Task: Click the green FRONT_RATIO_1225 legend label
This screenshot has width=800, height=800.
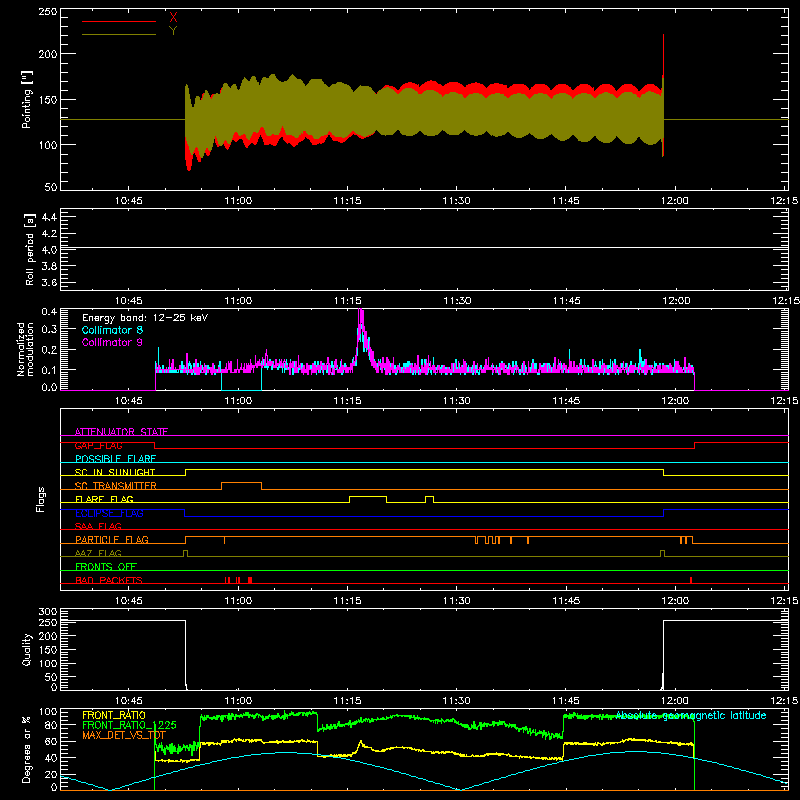Action: point(129,725)
